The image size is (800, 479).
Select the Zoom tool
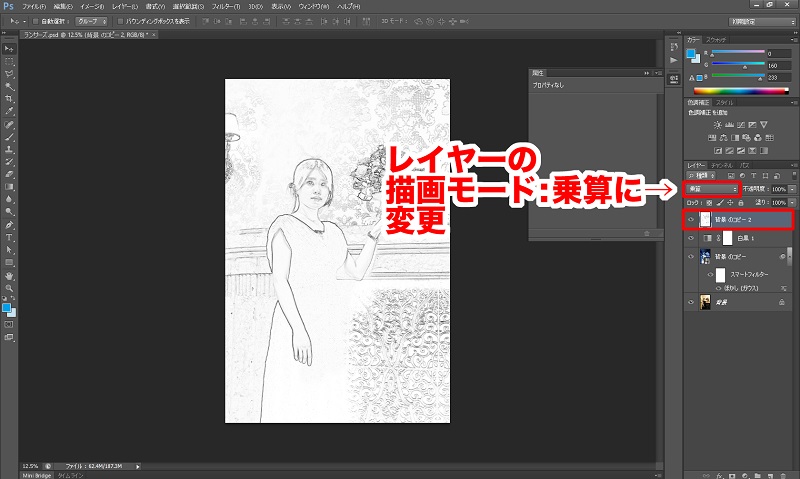coord(9,288)
